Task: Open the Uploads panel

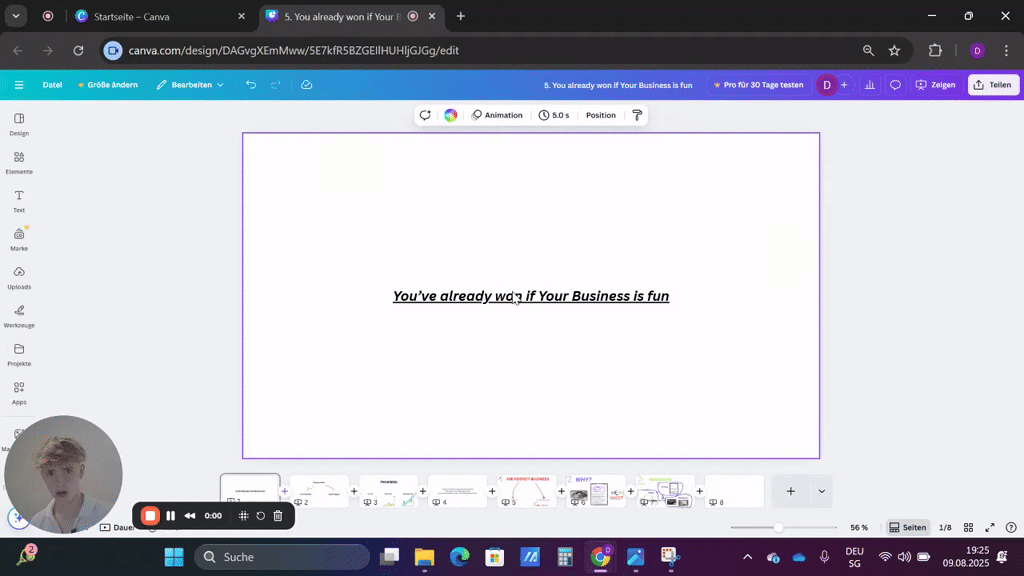Action: click(x=18, y=278)
